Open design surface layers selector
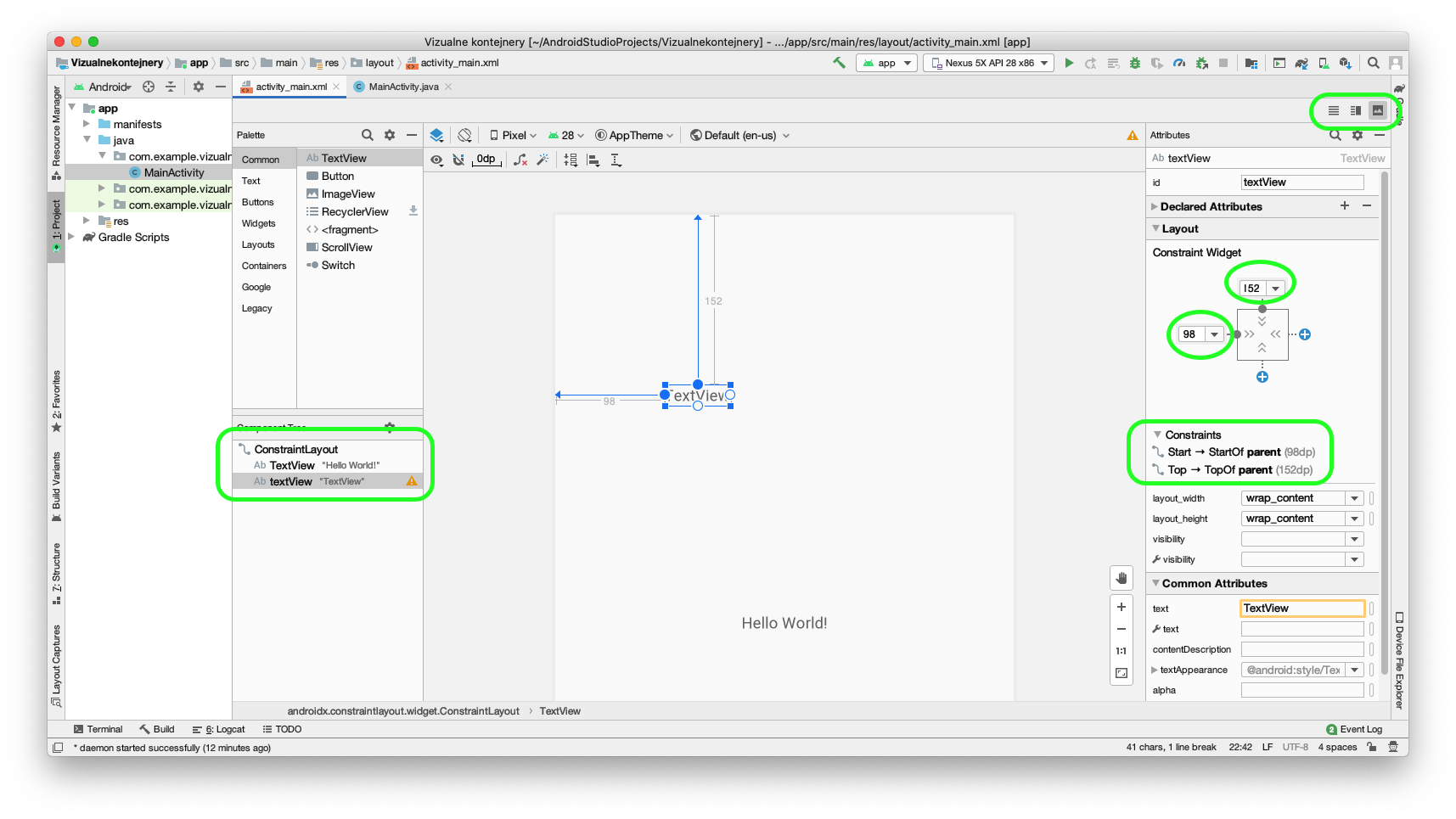The image size is (1456, 819). [436, 135]
